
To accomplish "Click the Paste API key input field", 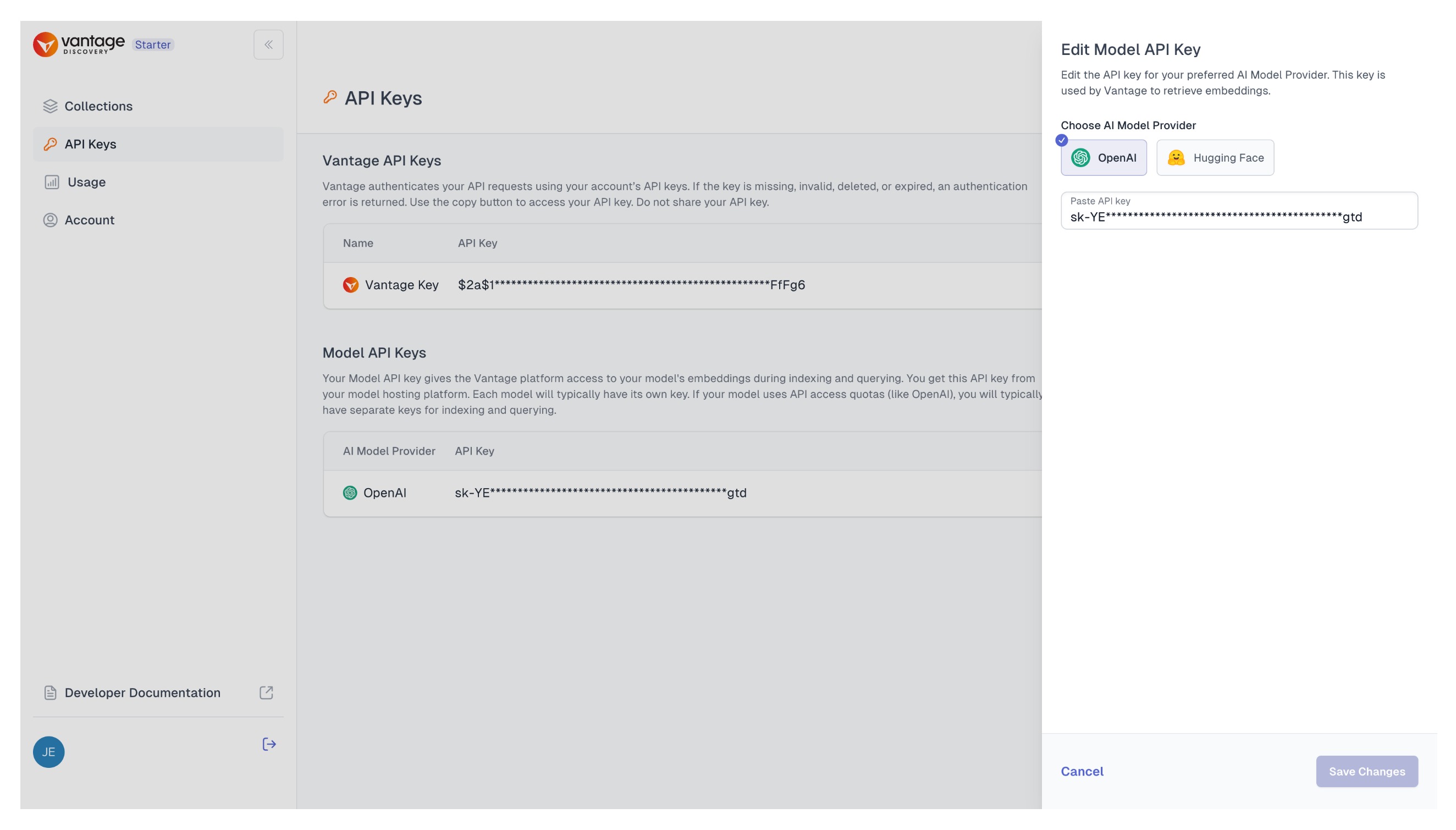I will [x=1239, y=210].
